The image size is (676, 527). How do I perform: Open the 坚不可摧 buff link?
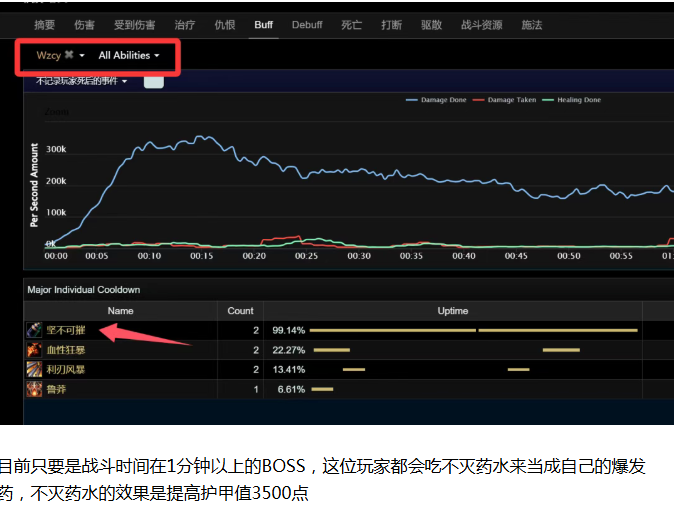tap(67, 330)
